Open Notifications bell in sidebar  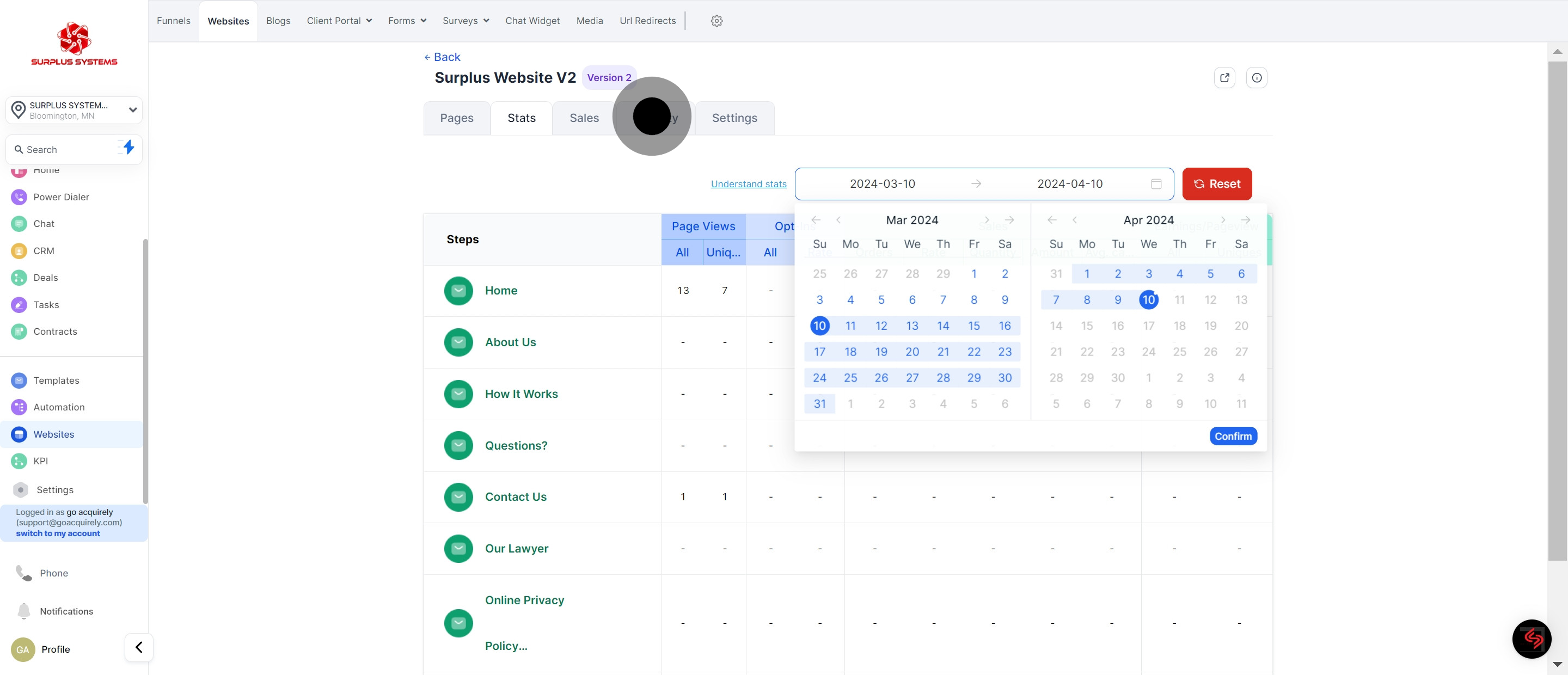[x=24, y=610]
